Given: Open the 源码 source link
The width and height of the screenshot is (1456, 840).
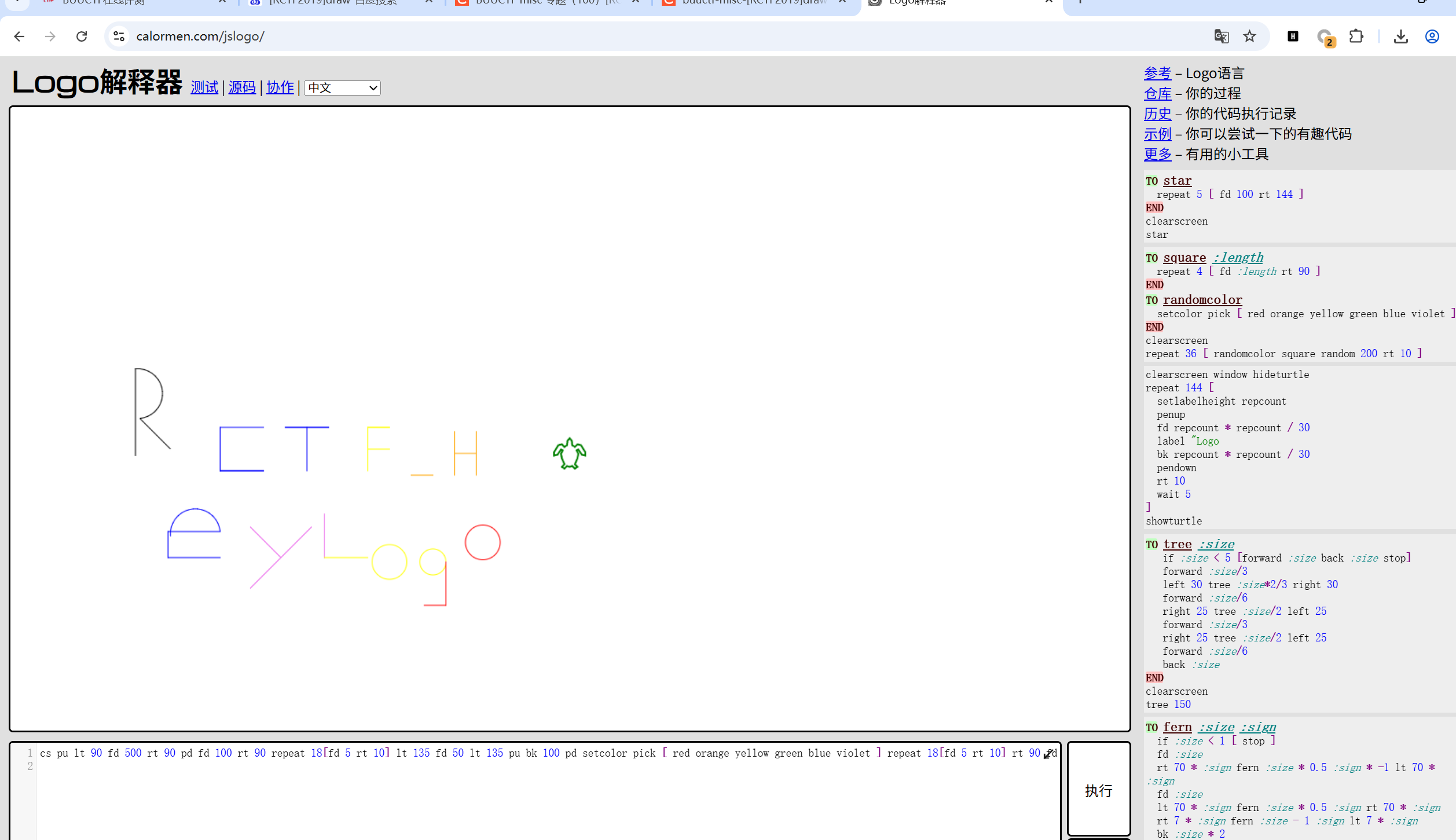Looking at the screenshot, I should click(x=242, y=87).
